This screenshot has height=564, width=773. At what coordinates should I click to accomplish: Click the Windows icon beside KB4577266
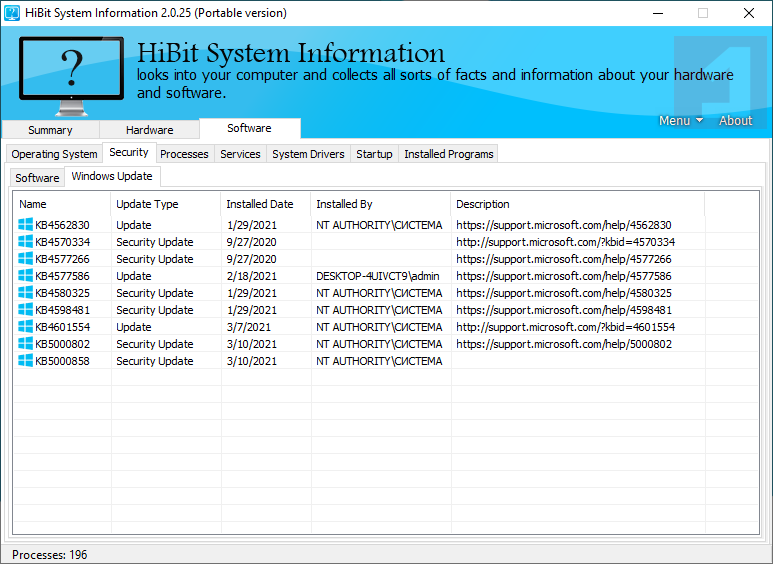pos(26,258)
